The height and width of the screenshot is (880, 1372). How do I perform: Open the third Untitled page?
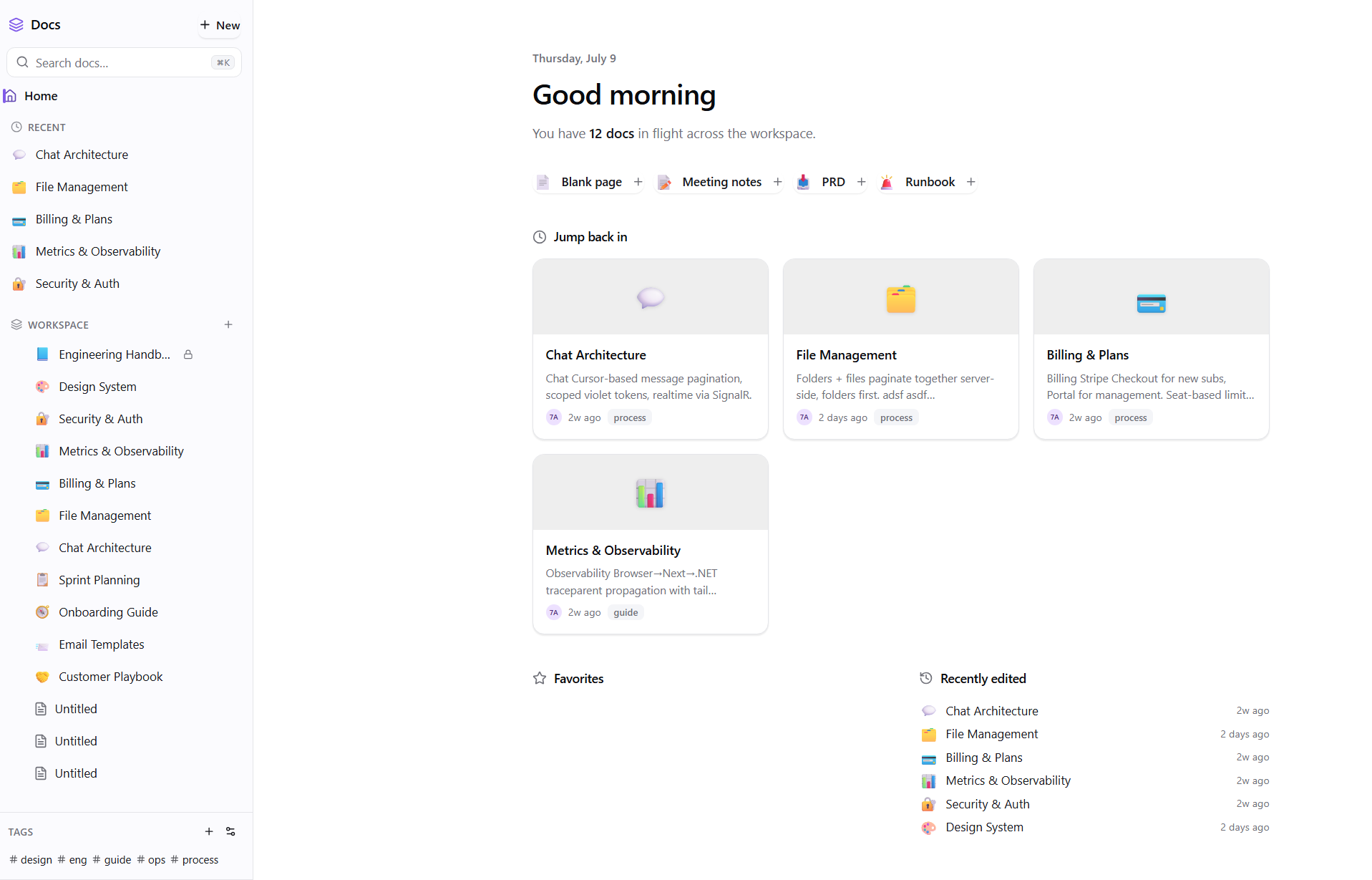click(x=76, y=773)
